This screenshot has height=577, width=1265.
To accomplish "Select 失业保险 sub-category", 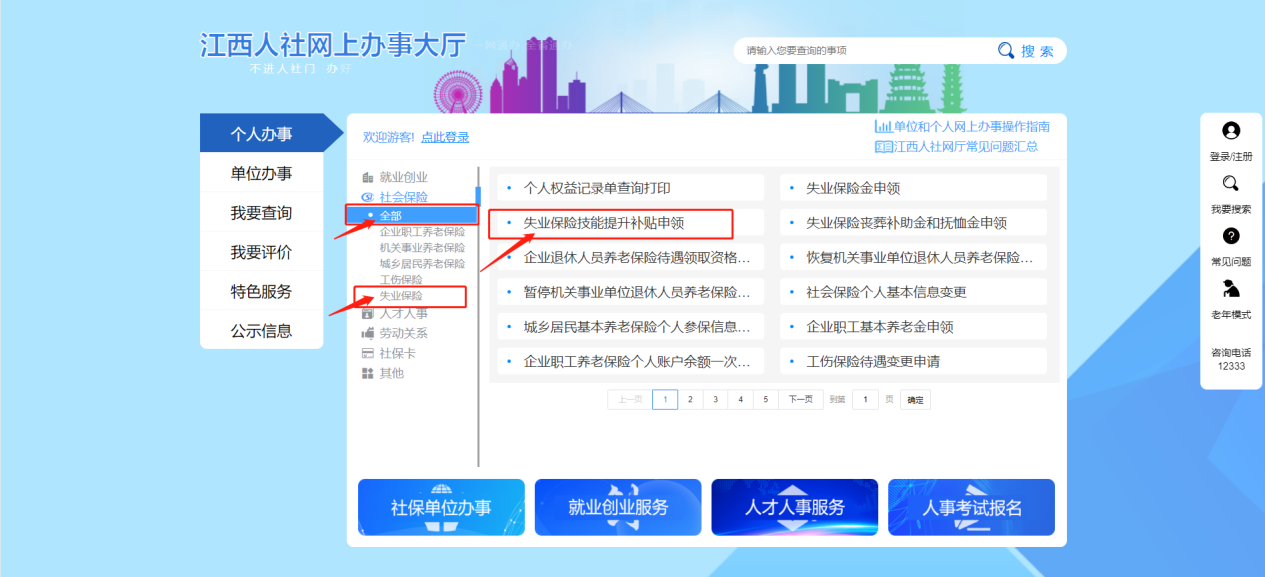I will tap(401, 296).
